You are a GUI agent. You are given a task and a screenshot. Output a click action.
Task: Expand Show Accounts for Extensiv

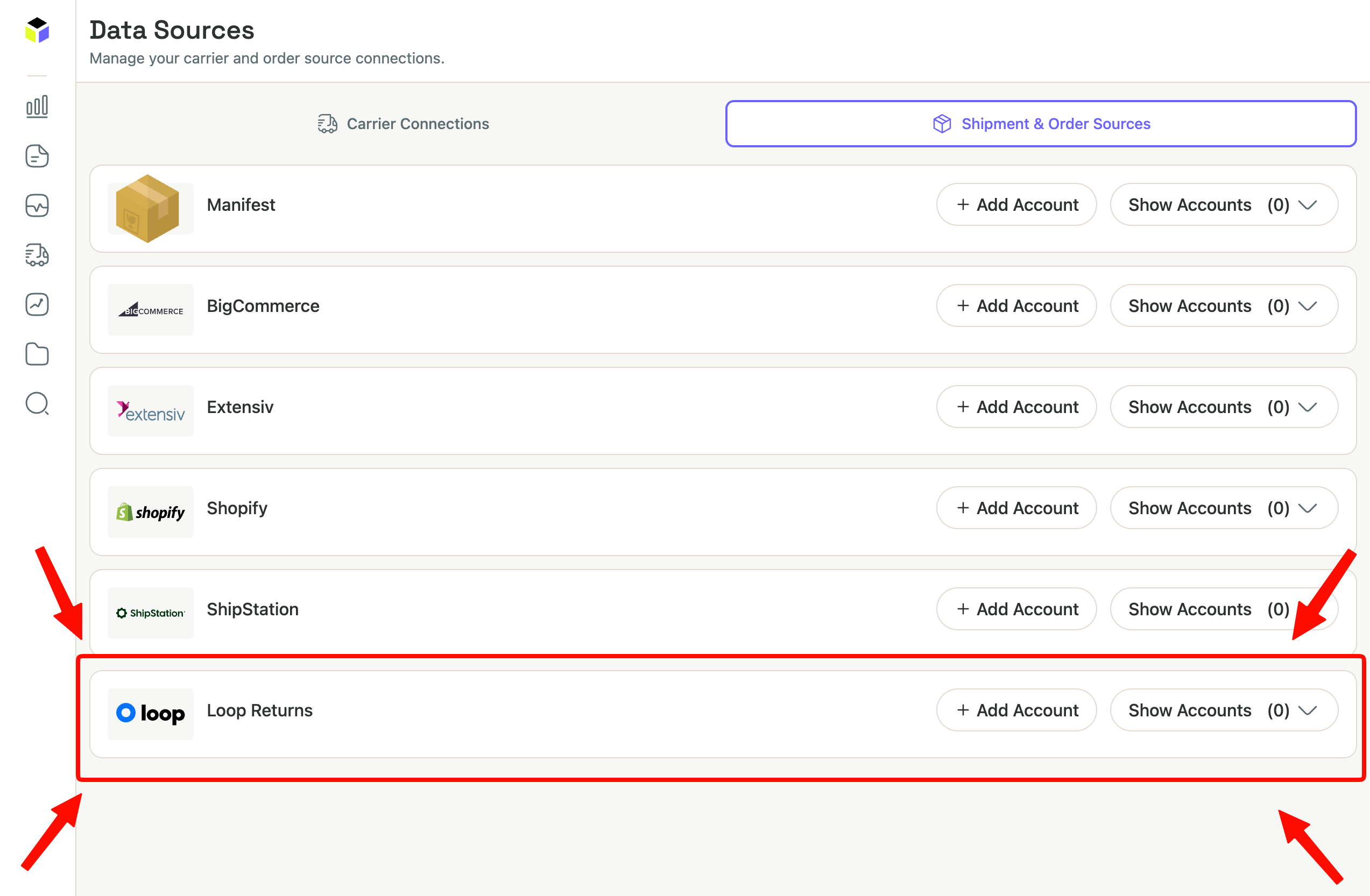point(1224,407)
